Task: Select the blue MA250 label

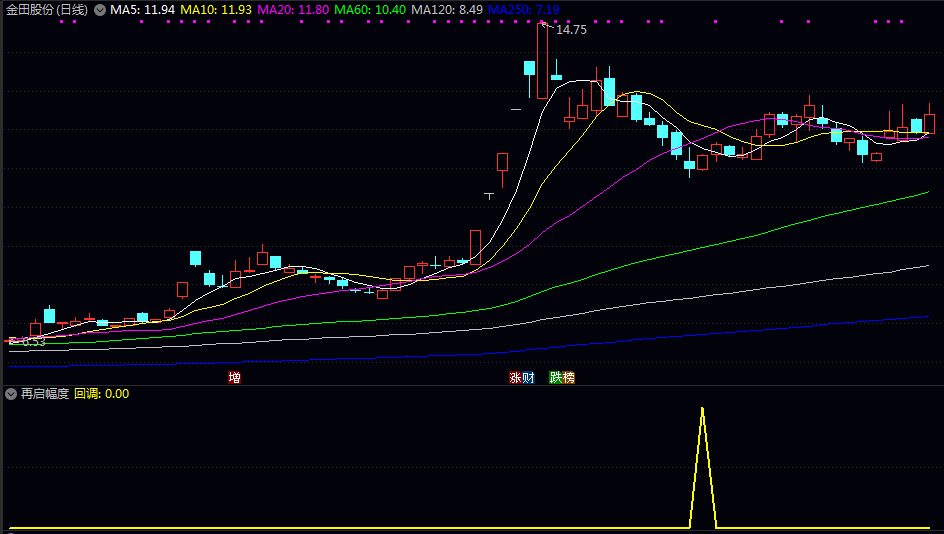Action: pyautogui.click(x=523, y=10)
